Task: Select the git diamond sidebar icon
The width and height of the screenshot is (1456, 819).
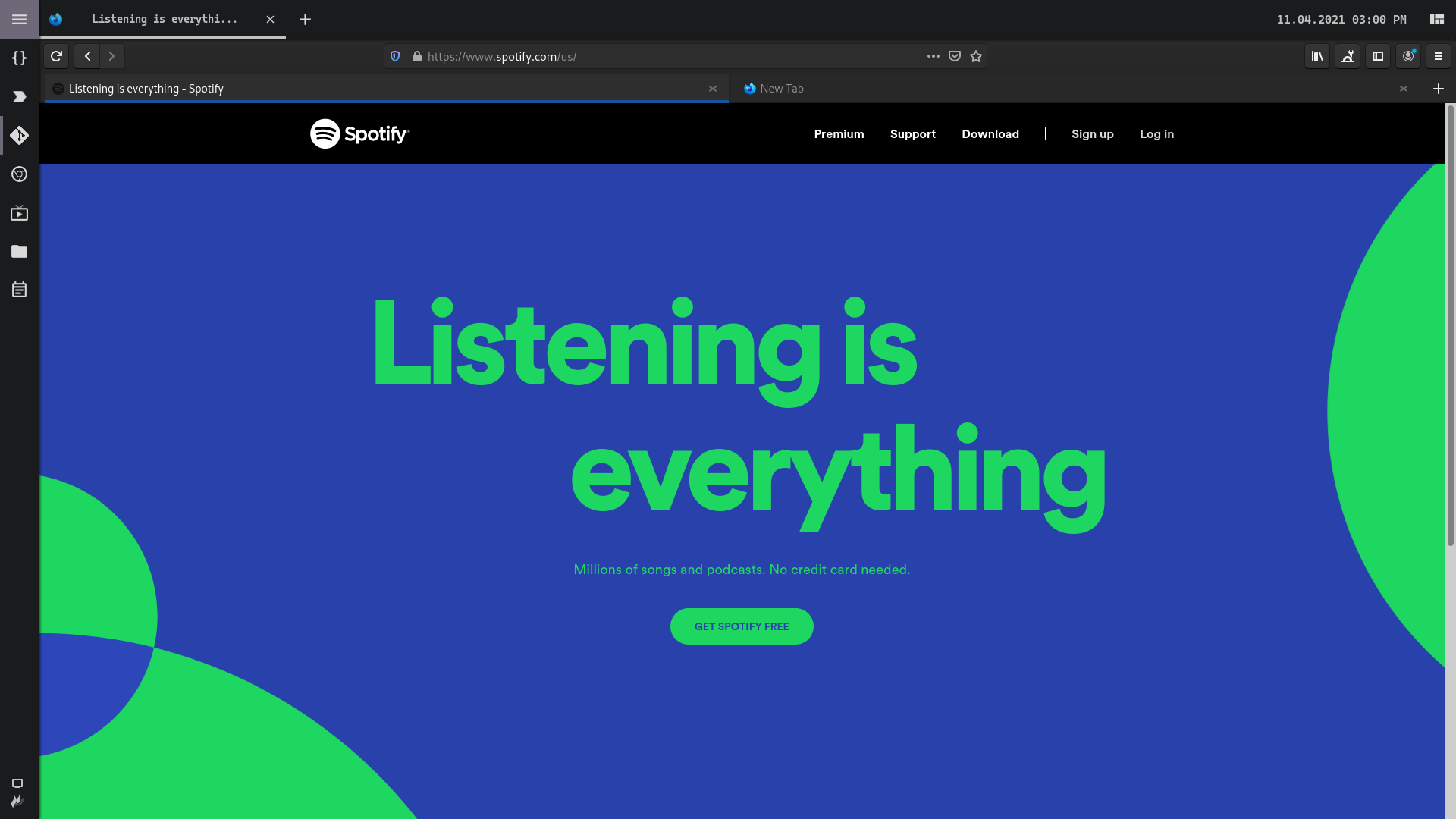Action: point(19,135)
